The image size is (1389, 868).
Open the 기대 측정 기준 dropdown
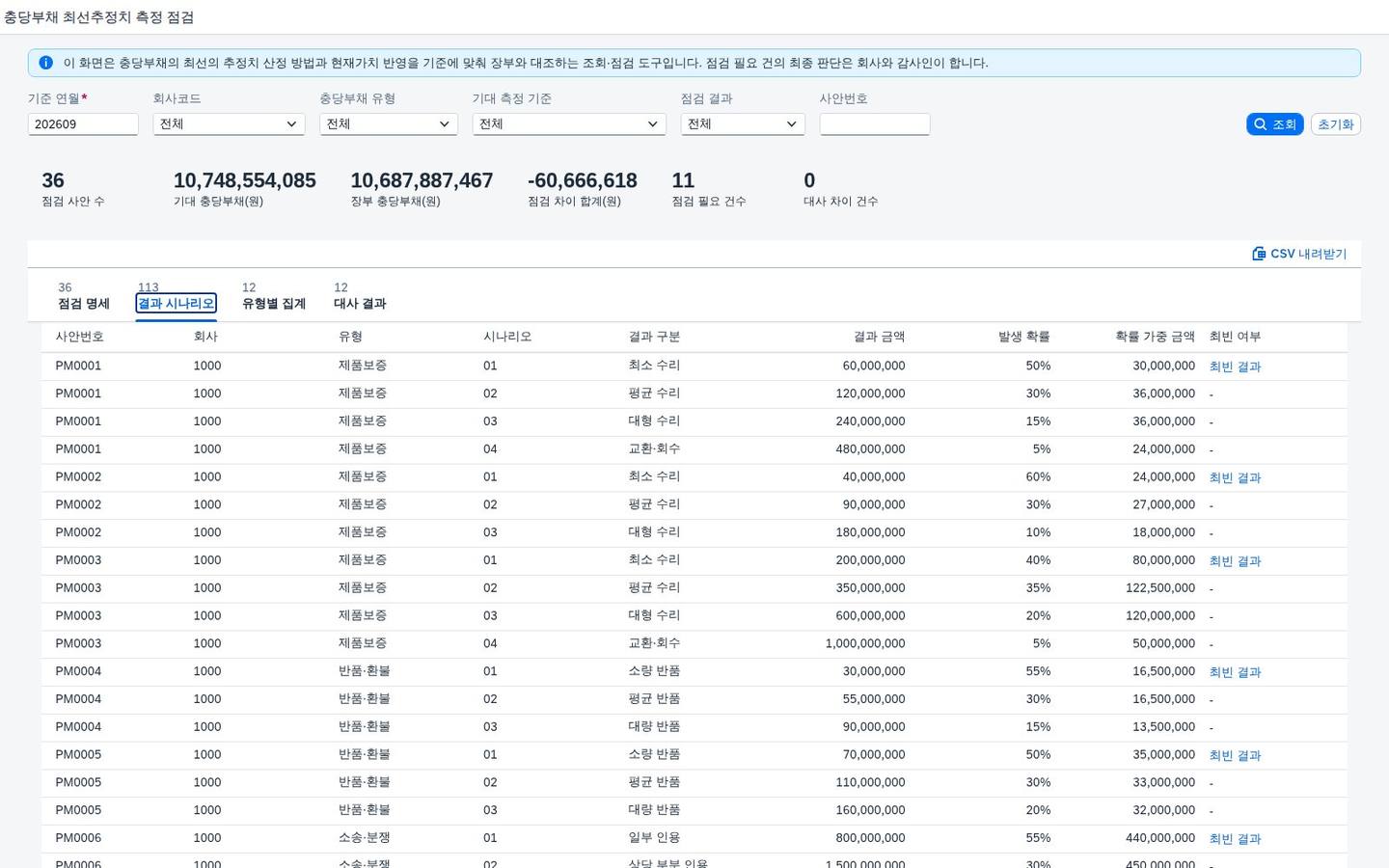tap(569, 124)
